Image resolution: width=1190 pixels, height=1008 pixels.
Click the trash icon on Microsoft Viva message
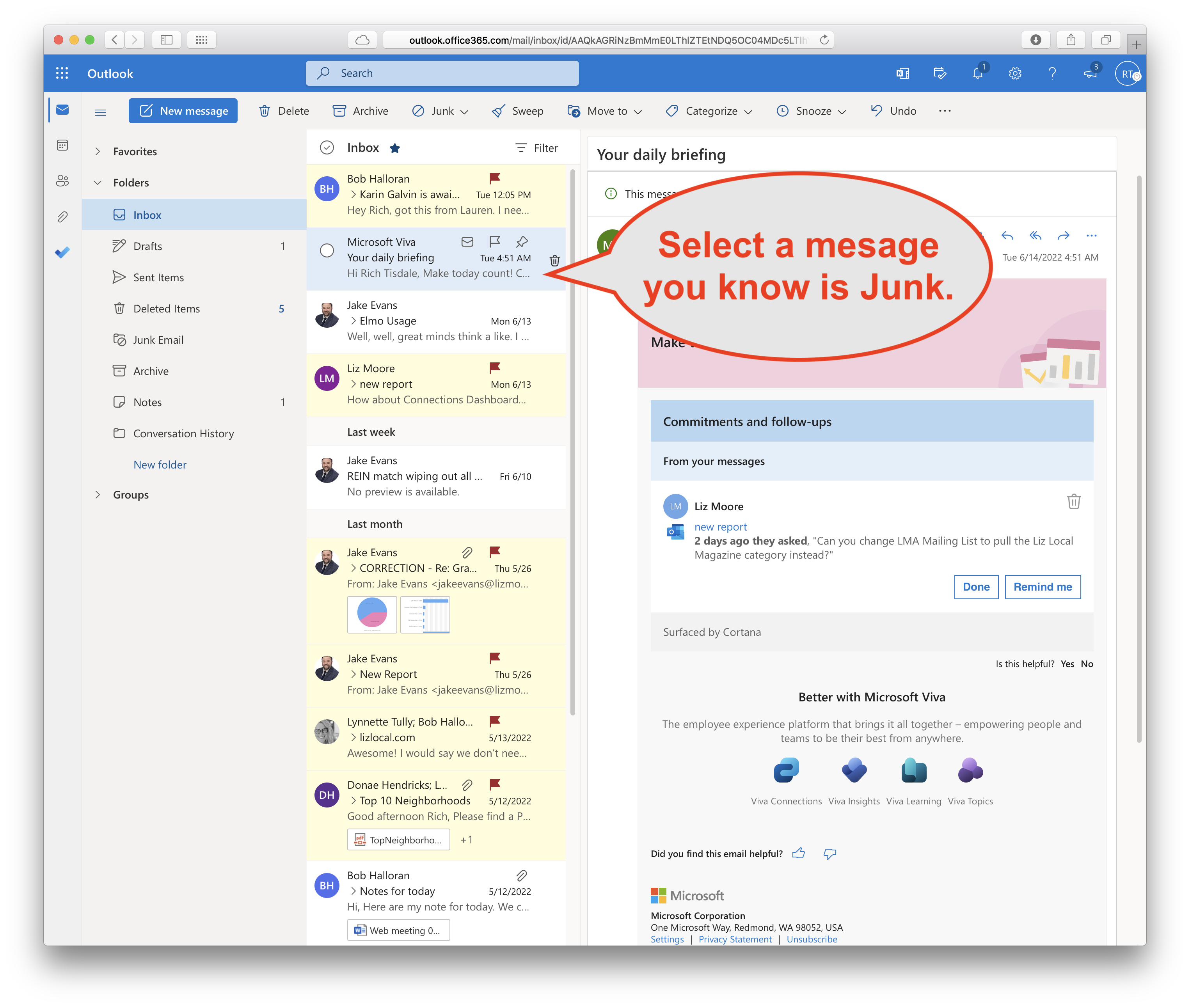point(554,261)
